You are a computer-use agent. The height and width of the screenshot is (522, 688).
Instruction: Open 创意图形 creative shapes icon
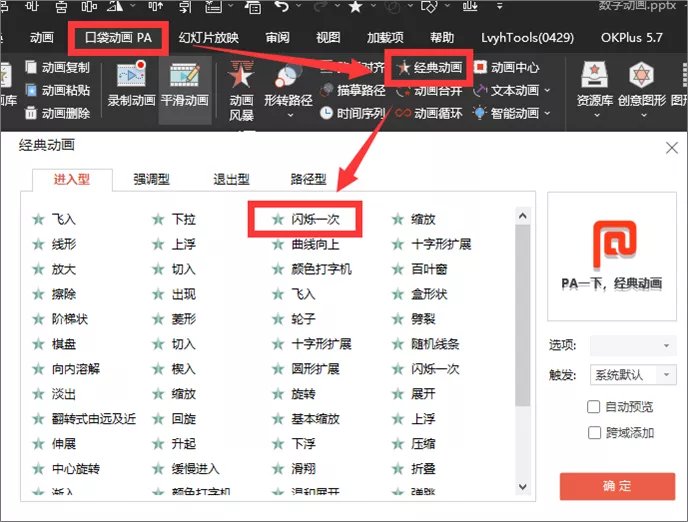point(641,75)
